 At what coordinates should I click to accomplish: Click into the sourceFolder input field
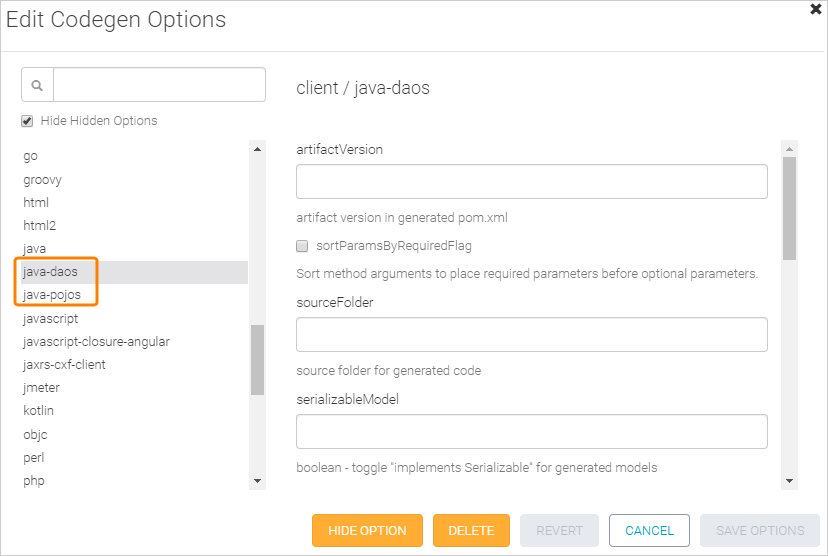coord(531,335)
